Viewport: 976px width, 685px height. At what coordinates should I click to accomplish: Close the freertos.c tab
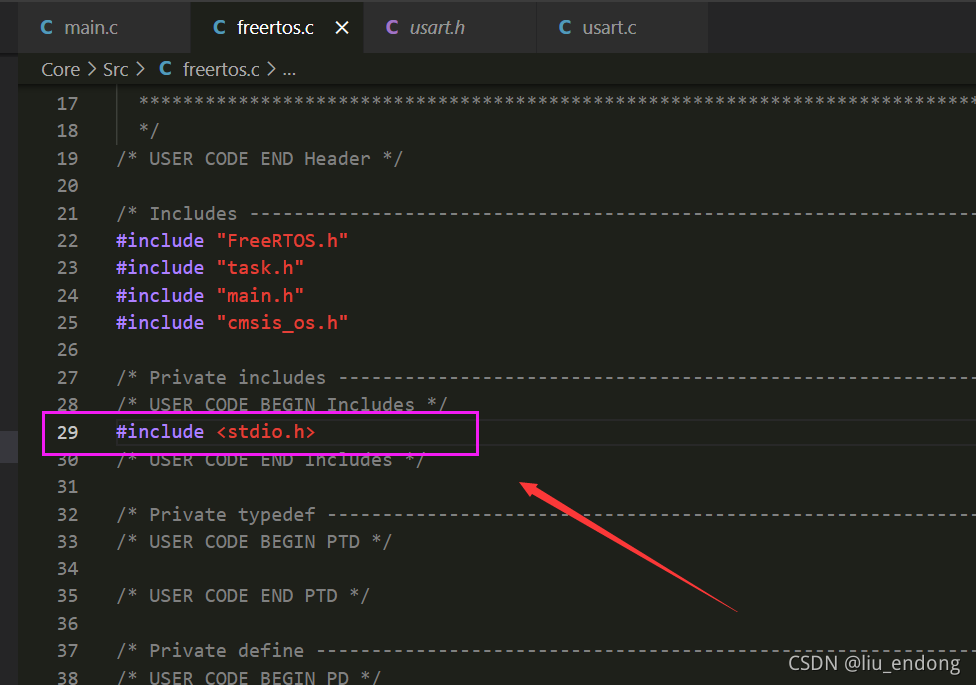click(x=342, y=28)
